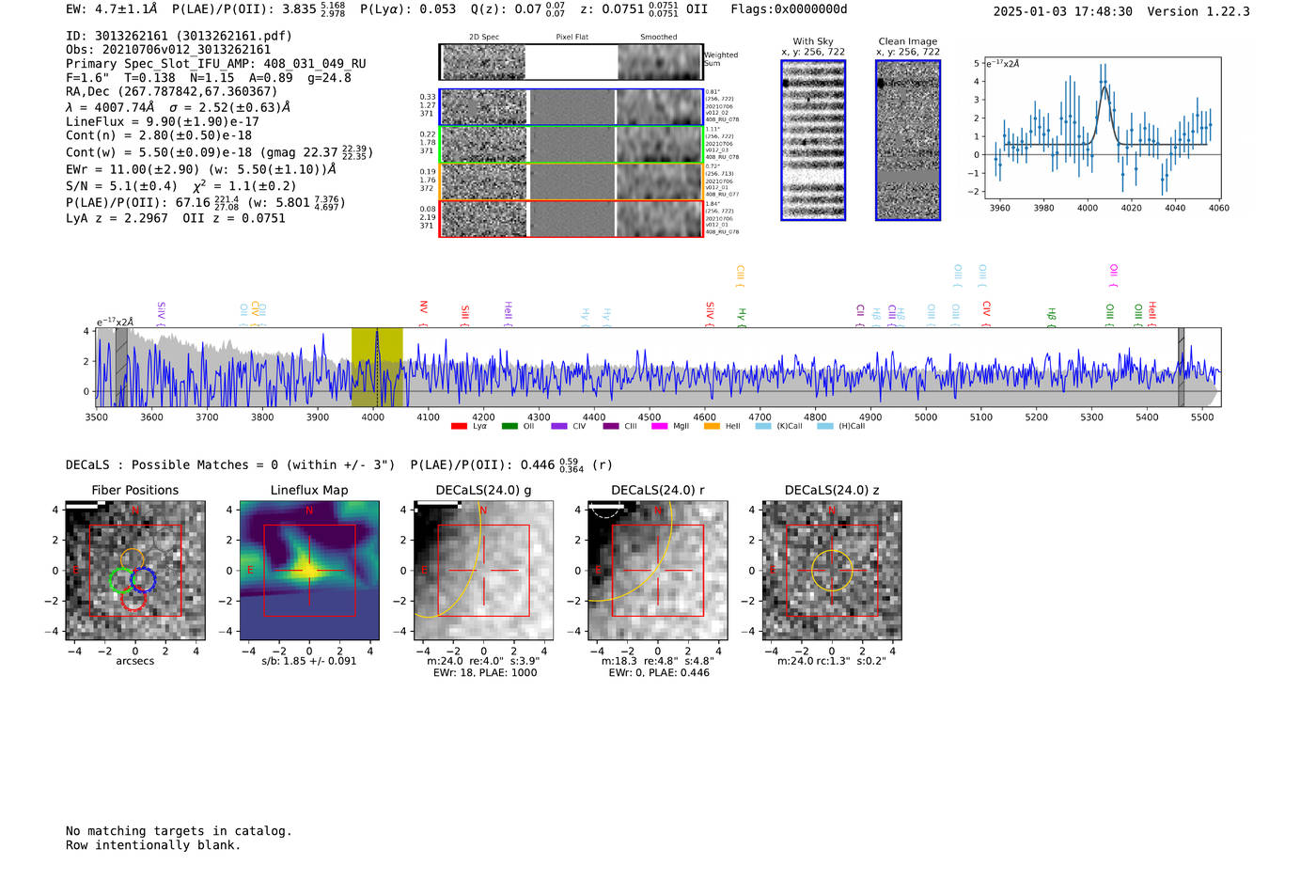
Task: Click the yellow highlighted region in full spectrum
Action: click(377, 368)
